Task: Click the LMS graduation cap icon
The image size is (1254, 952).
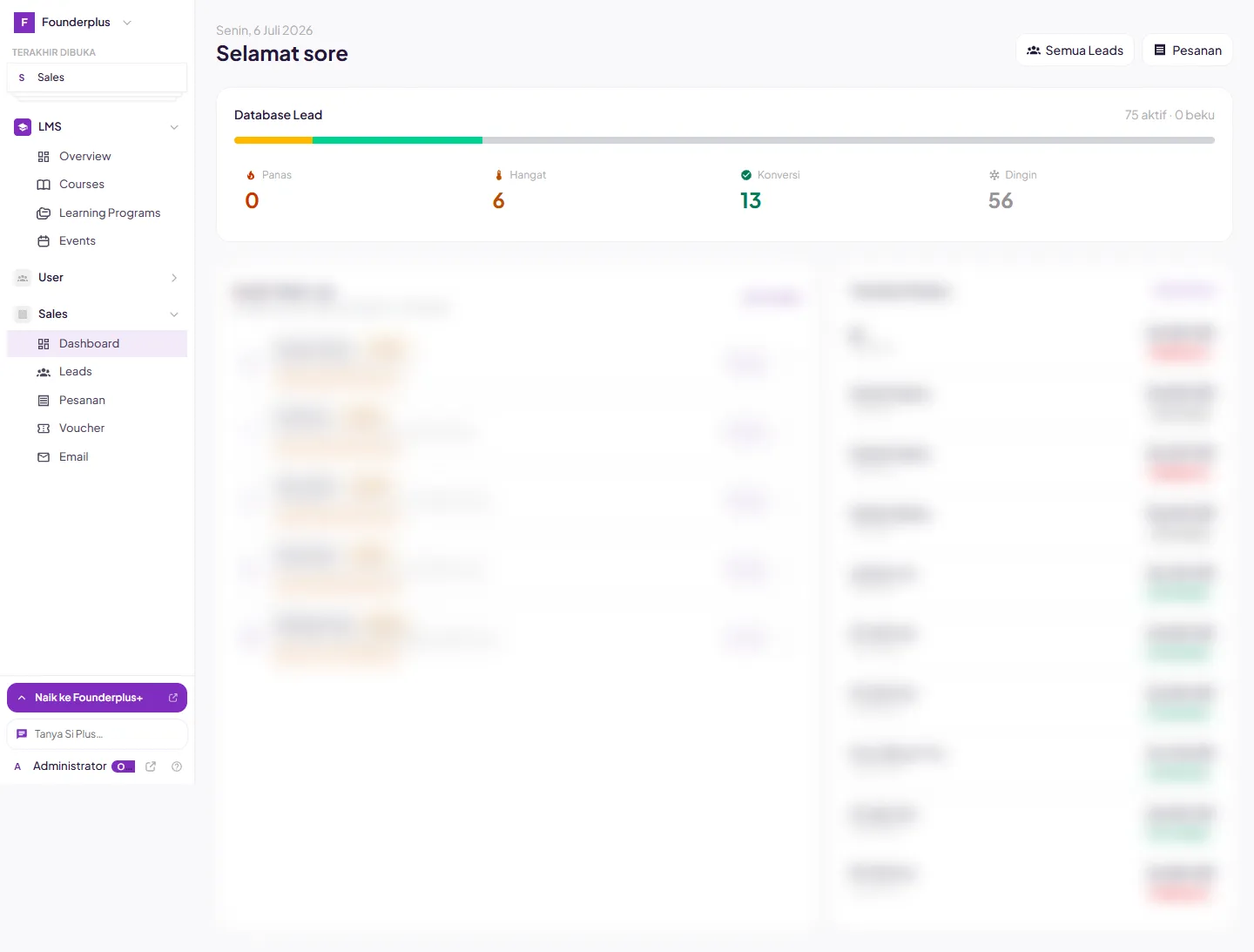Action: pos(23,127)
